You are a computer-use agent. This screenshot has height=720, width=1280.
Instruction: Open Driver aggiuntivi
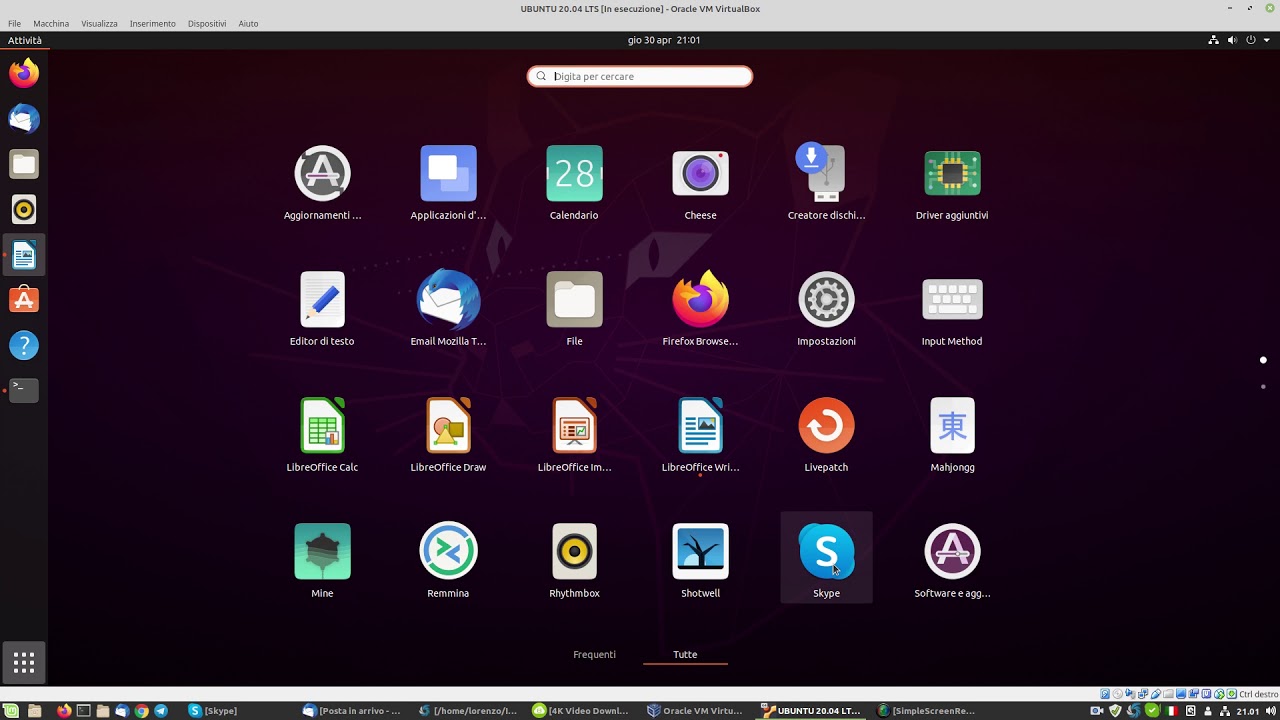point(952,182)
